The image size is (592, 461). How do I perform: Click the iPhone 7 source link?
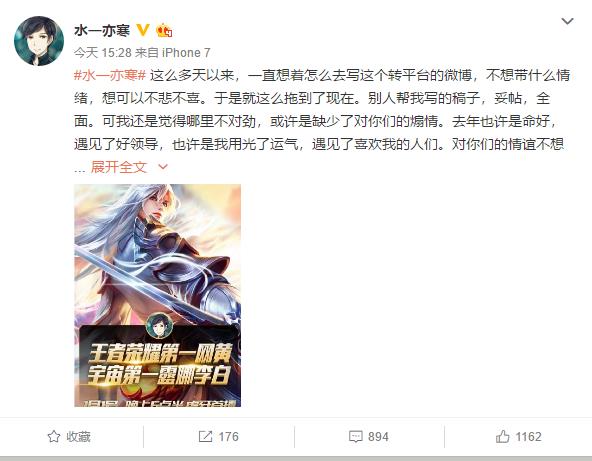[x=186, y=52]
